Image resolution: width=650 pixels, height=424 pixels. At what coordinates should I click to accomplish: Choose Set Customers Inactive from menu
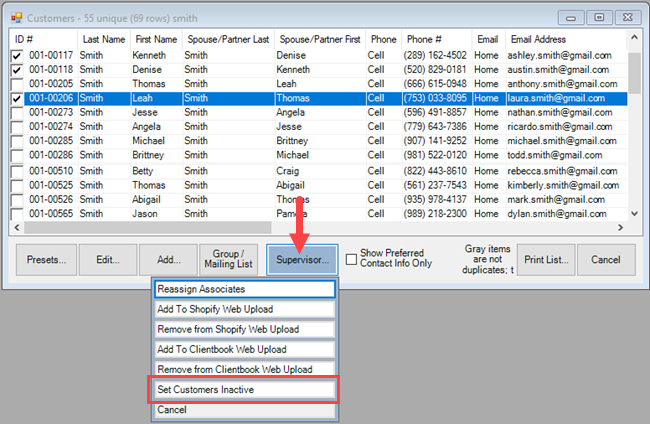pyautogui.click(x=243, y=389)
